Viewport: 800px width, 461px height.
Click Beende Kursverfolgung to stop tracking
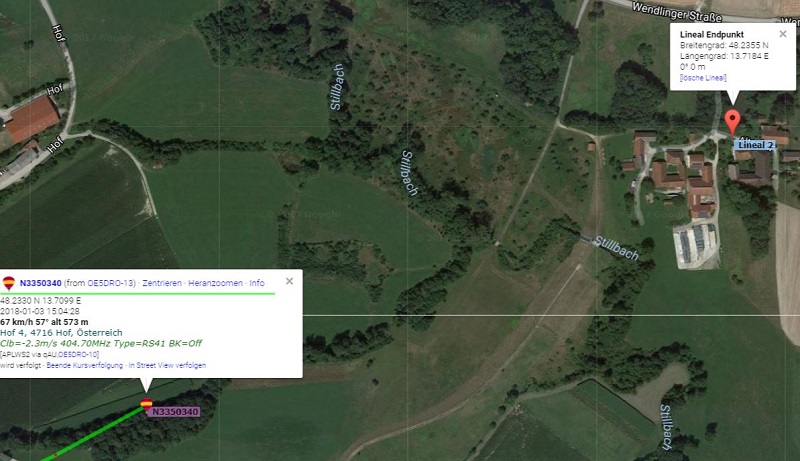tap(85, 366)
